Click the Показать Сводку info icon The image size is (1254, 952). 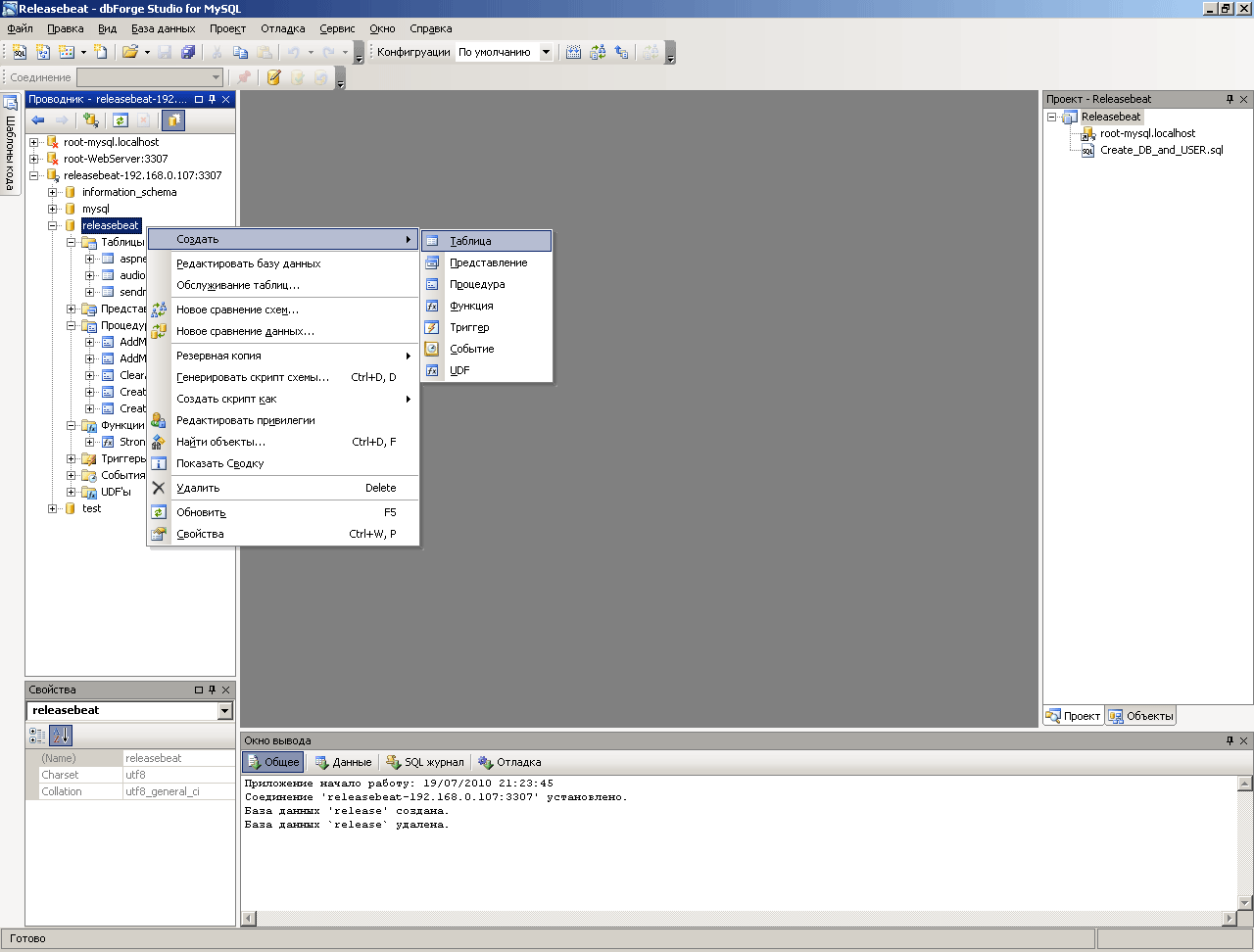click(159, 463)
